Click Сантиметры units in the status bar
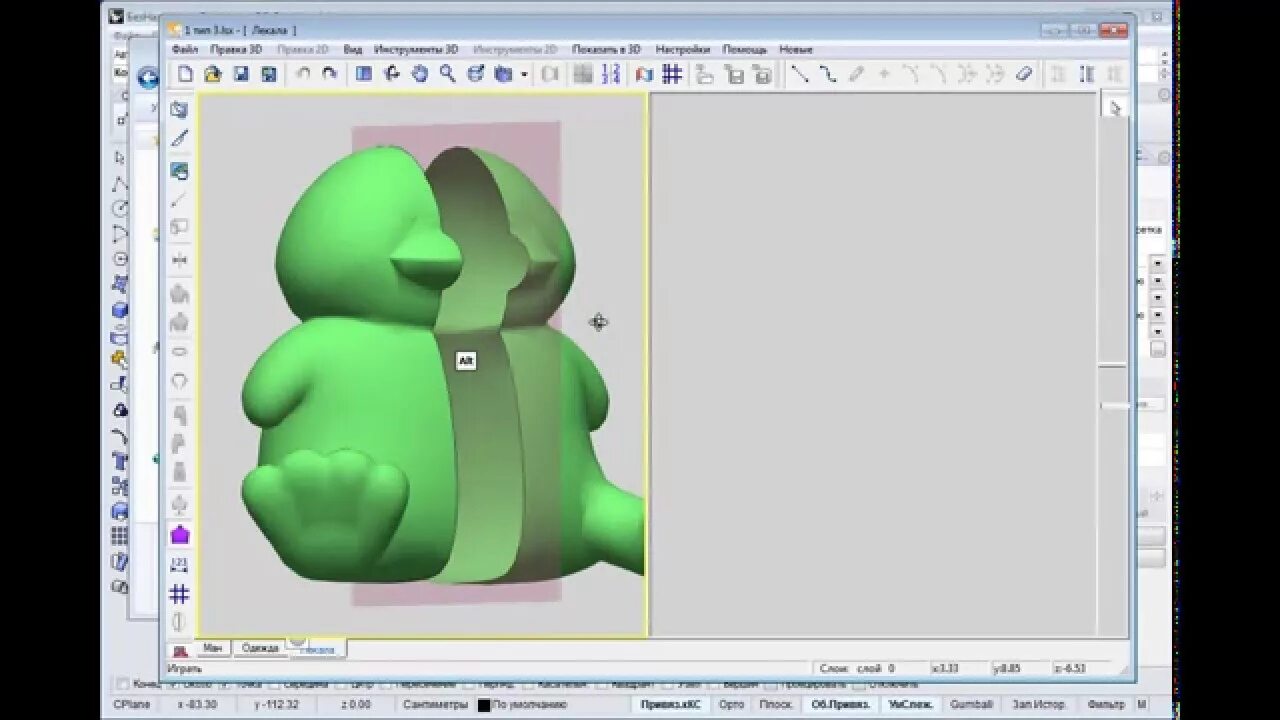 435,705
